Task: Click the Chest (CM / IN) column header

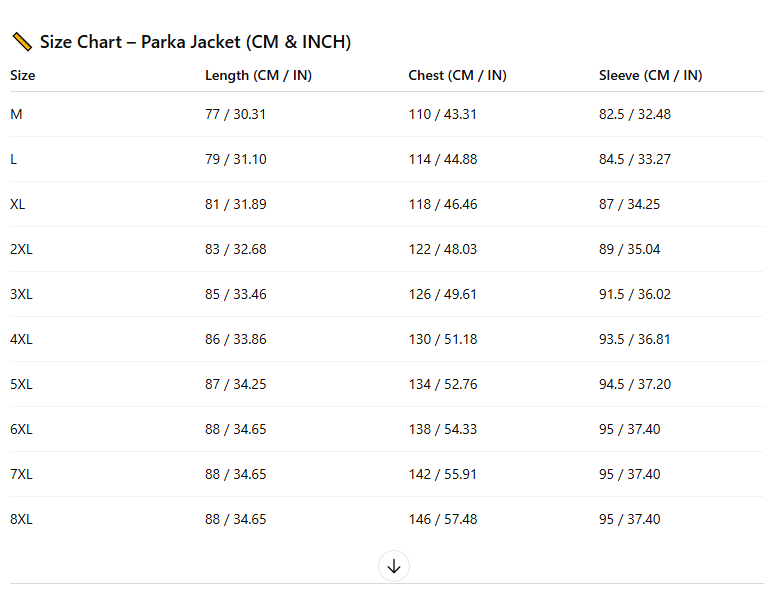Action: click(x=457, y=75)
